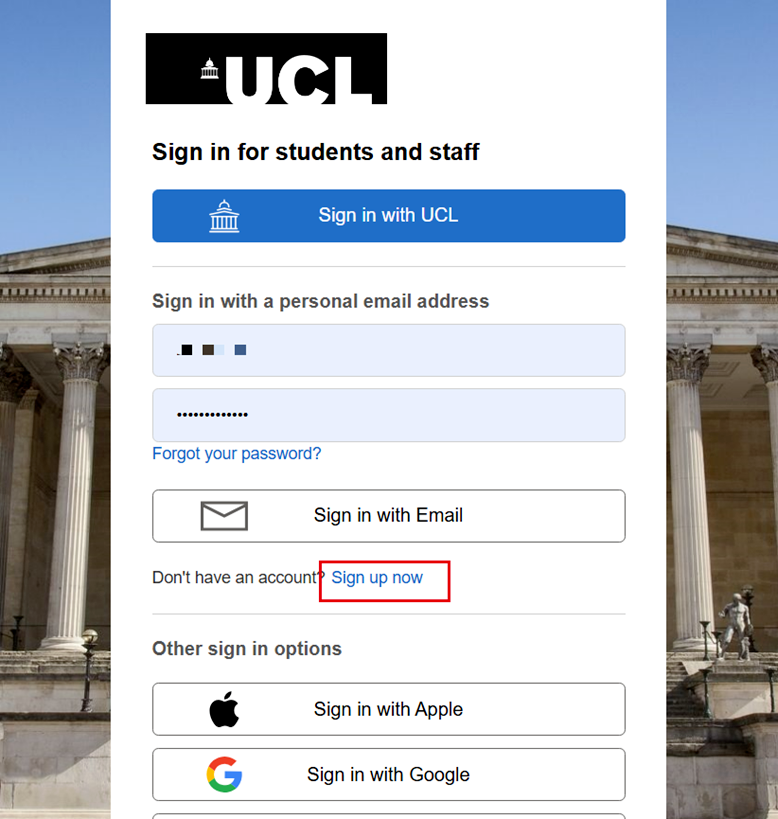Click the 'Sign in for students and staff' heading
Image resolution: width=778 pixels, height=819 pixels.
(315, 151)
